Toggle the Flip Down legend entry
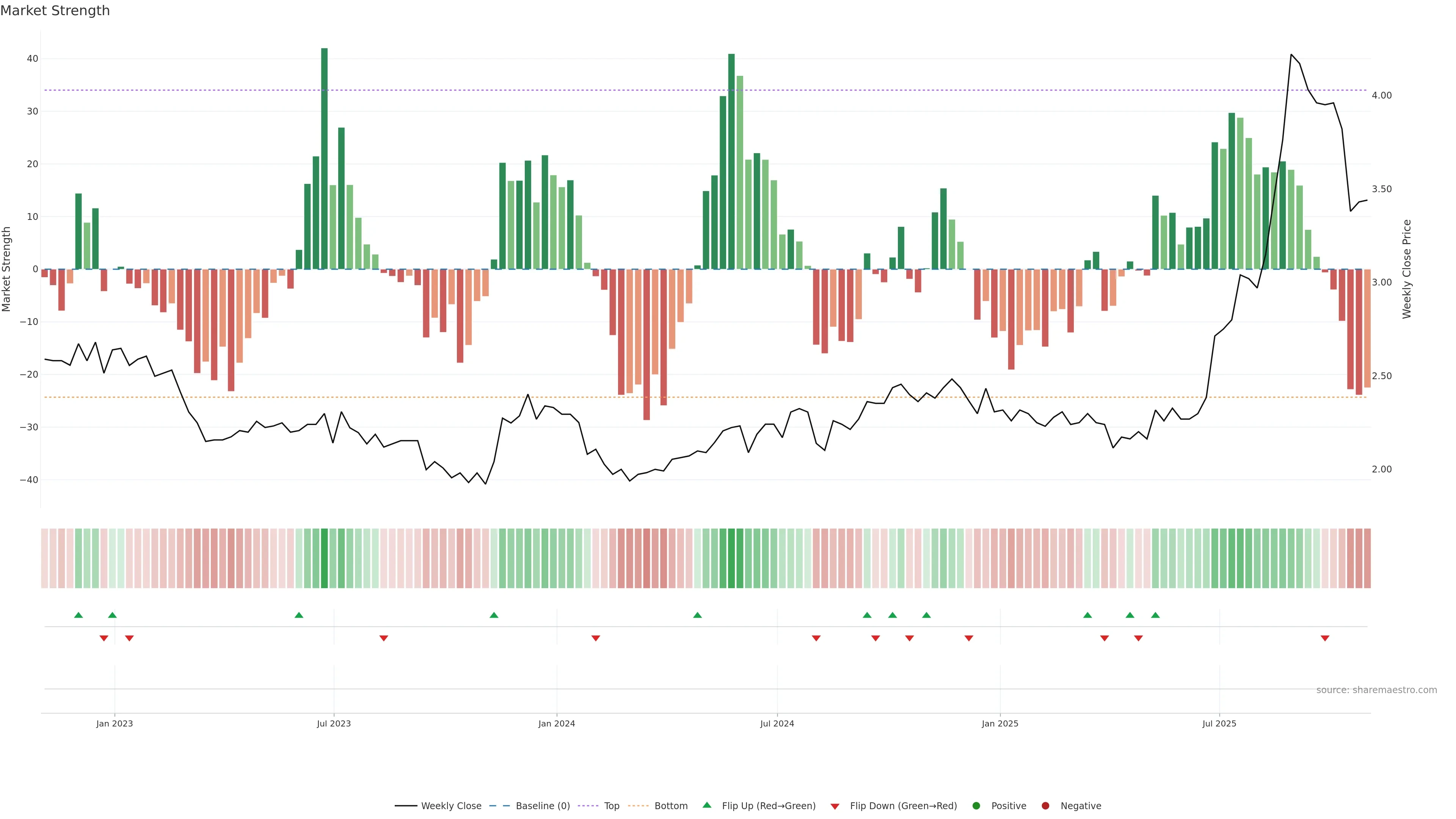This screenshot has width=1456, height=819. 903,806
